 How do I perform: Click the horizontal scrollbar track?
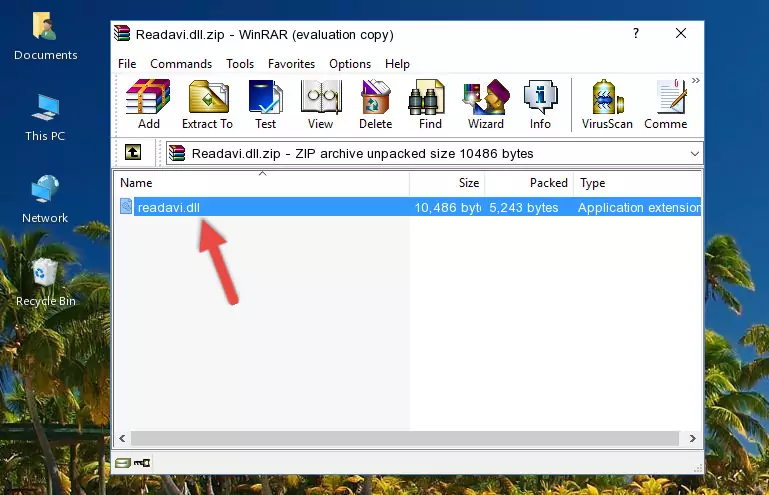tap(405, 438)
